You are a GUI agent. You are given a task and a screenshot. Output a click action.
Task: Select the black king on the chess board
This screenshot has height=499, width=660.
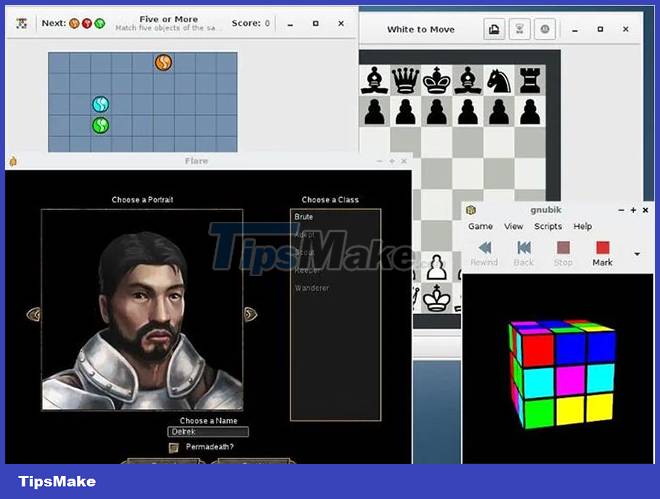point(436,80)
